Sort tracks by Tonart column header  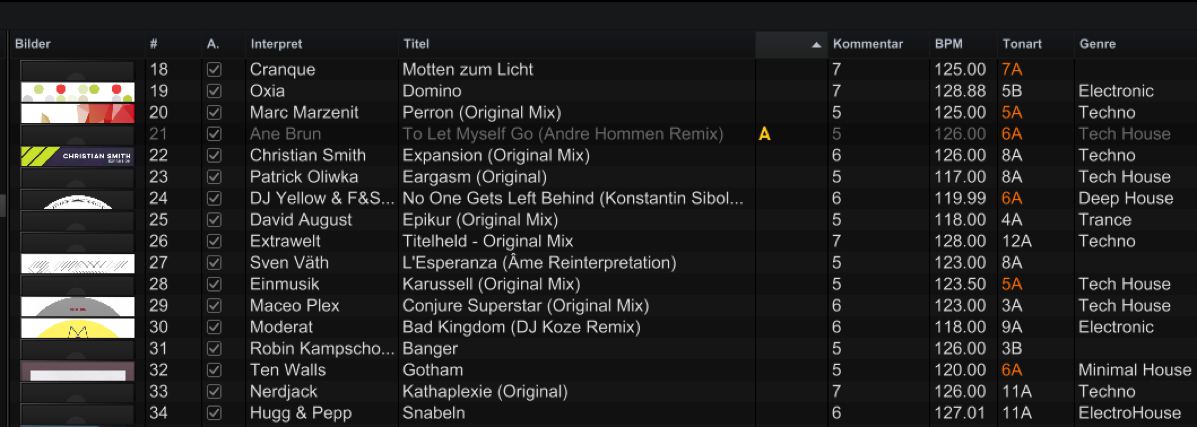pyautogui.click(x=1021, y=44)
